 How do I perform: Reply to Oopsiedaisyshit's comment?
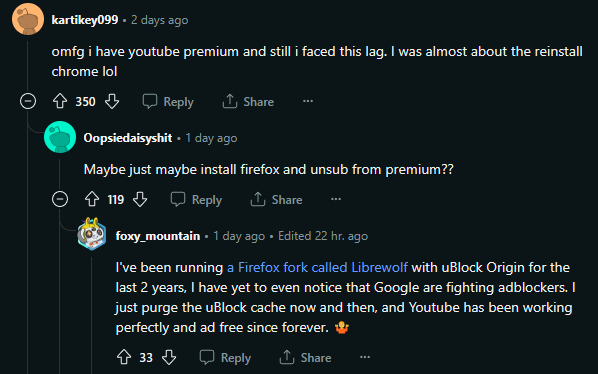196,200
